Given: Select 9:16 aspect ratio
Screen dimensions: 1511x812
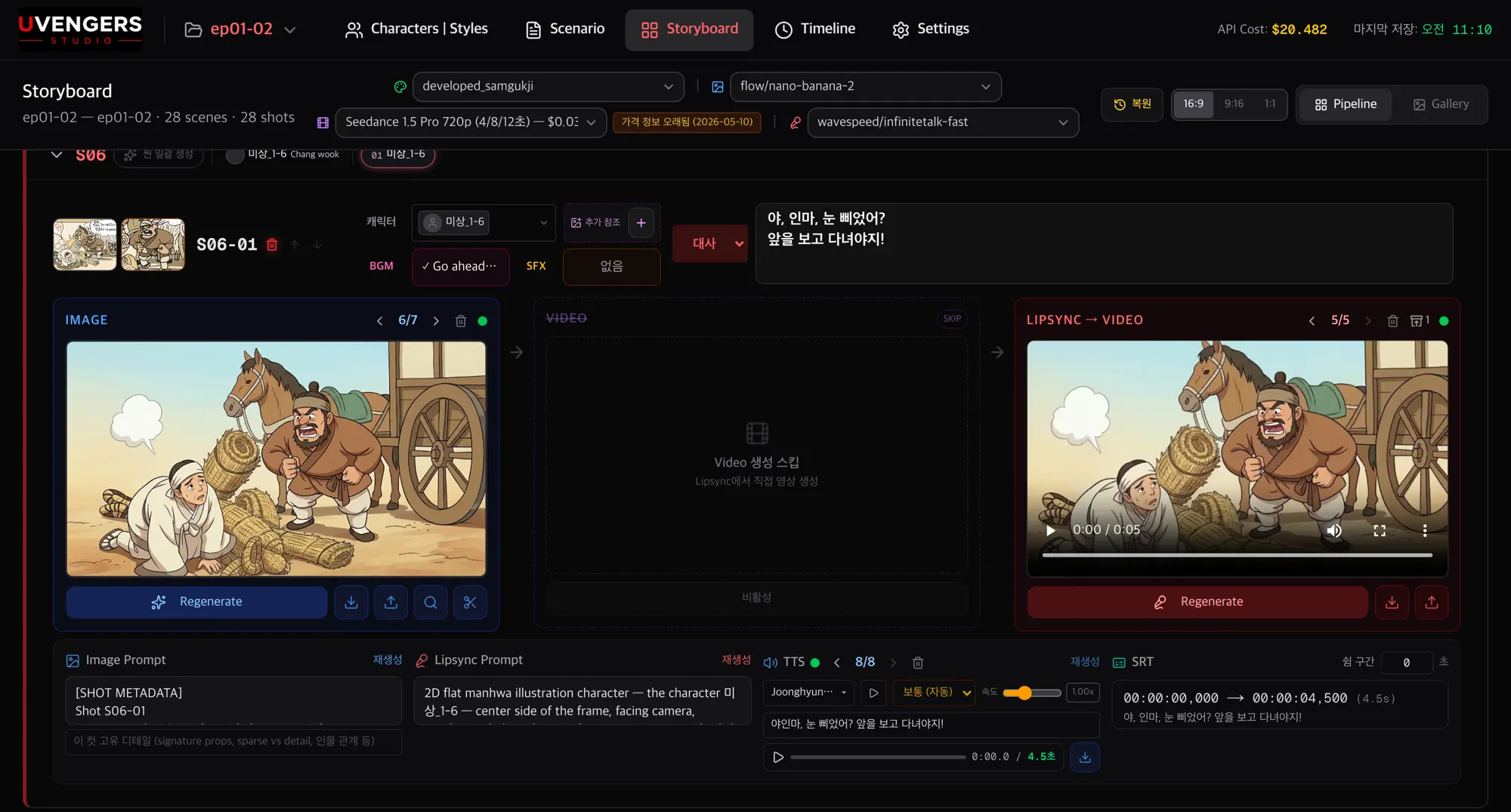Looking at the screenshot, I should point(1234,104).
